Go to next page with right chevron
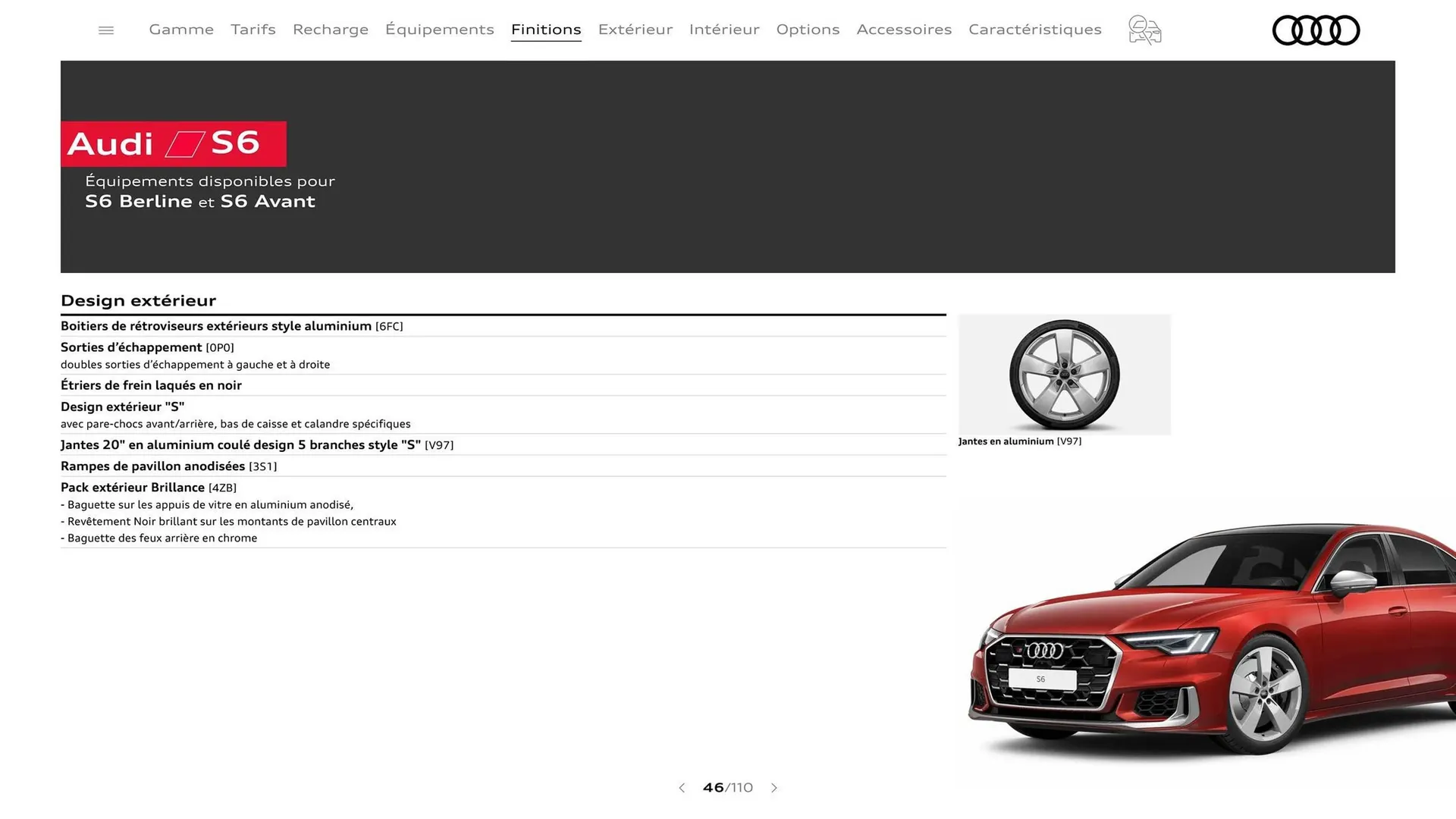This screenshot has width=1456, height=819. tap(774, 788)
